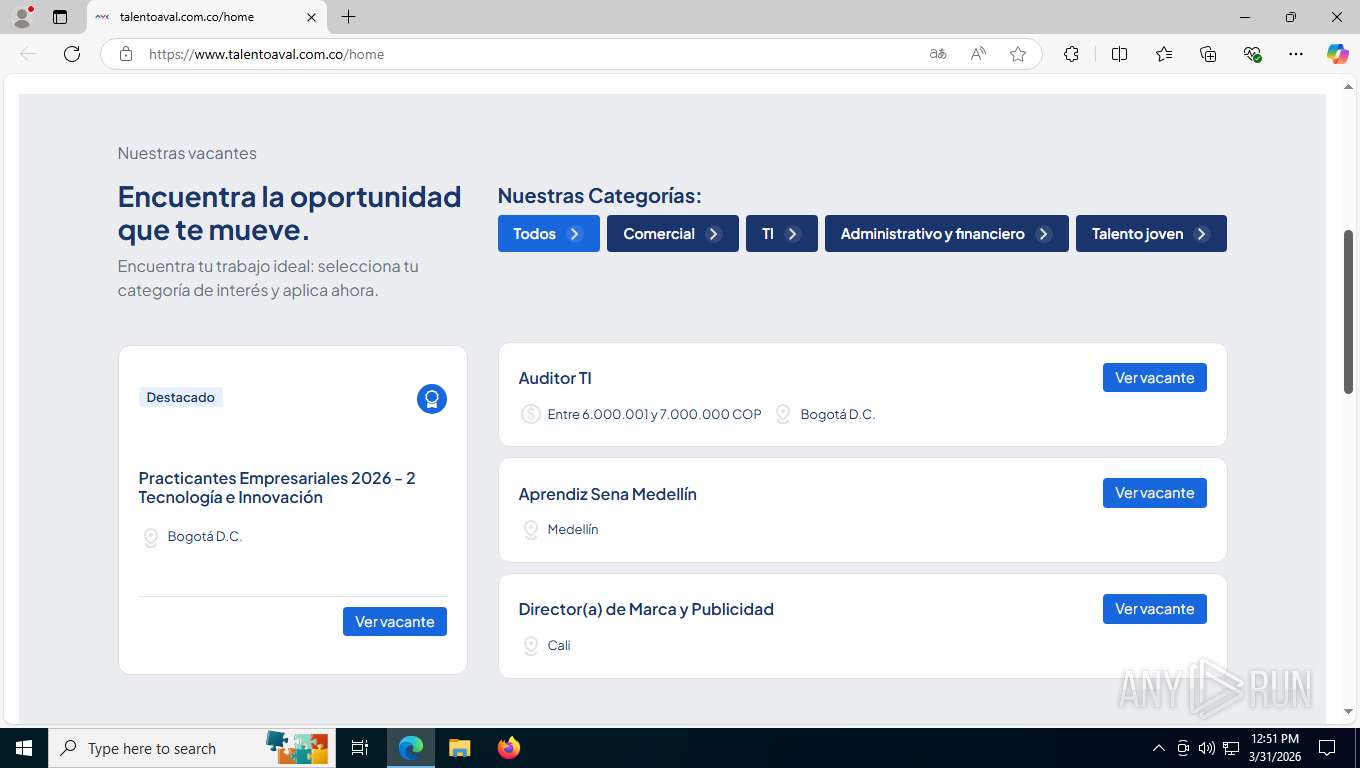1360x768 pixels.
Task: View site information lock icon
Action: [x=126, y=54]
